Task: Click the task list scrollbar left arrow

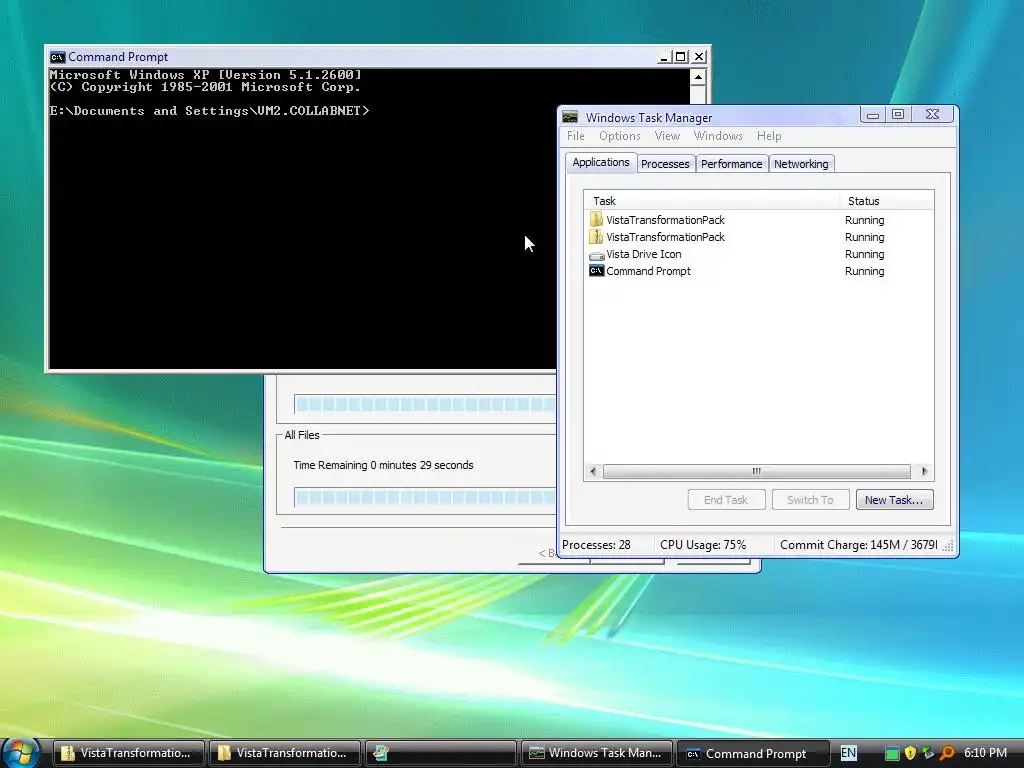Action: coord(593,471)
